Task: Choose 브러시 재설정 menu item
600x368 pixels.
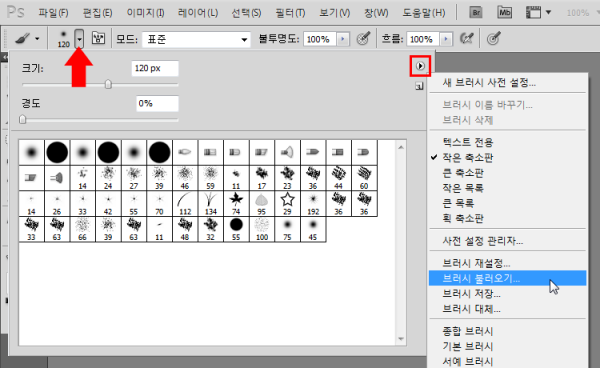Action: (507, 263)
